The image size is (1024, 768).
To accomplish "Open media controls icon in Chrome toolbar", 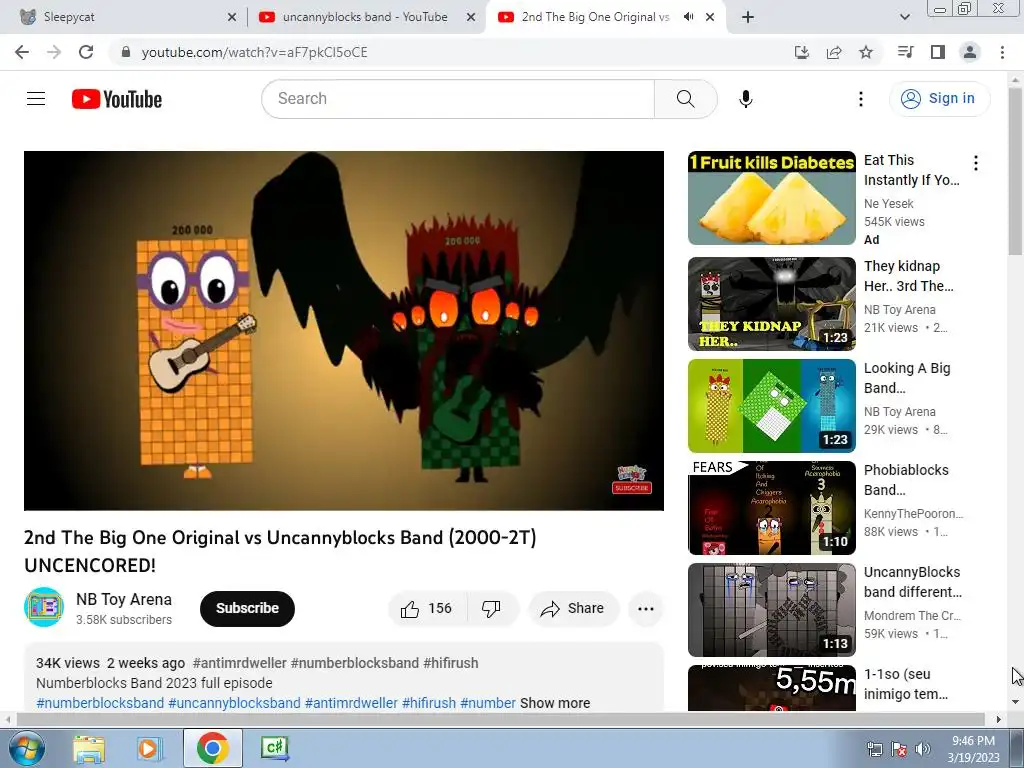I will click(x=905, y=52).
